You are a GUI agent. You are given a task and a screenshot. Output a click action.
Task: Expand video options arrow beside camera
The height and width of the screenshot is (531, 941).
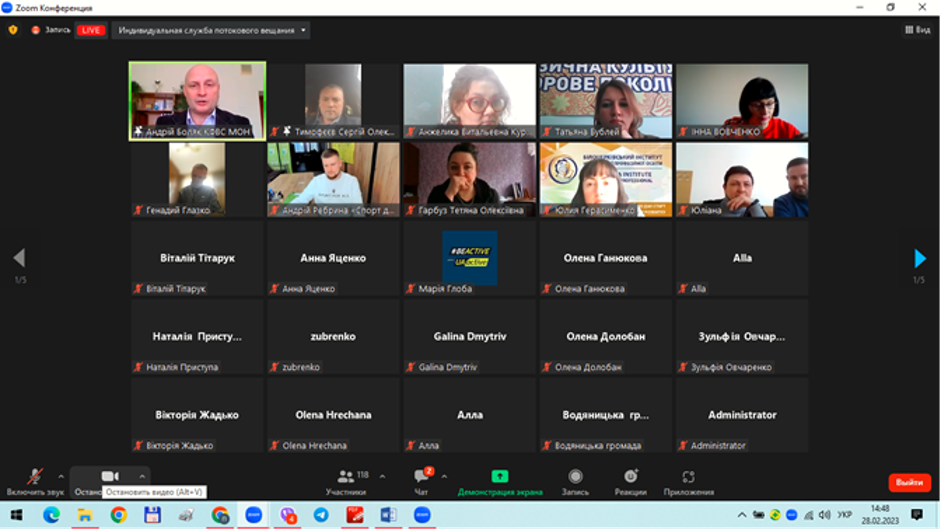click(142, 476)
